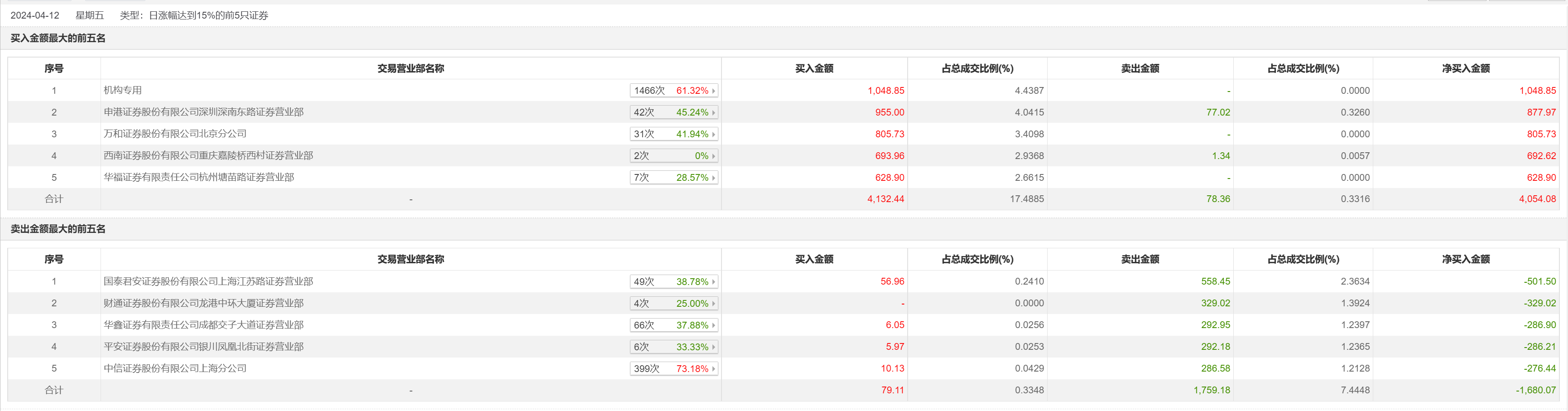The image size is (1568, 411).
Task: Click the 机构专用 row name
Action: 122,90
